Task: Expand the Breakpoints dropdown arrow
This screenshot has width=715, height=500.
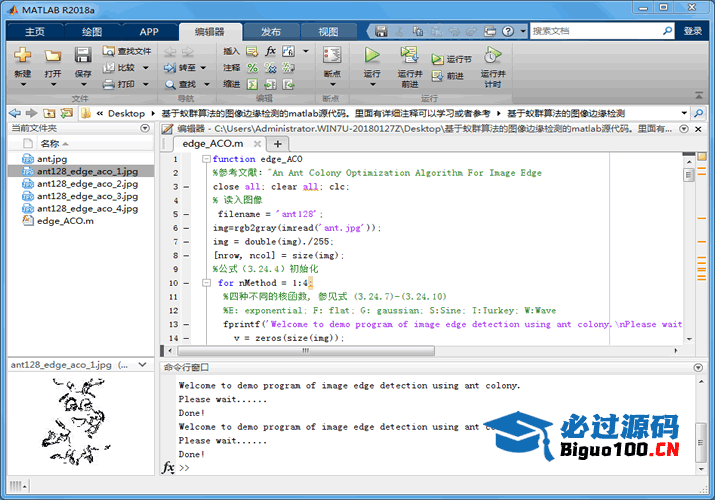Action: click(332, 84)
